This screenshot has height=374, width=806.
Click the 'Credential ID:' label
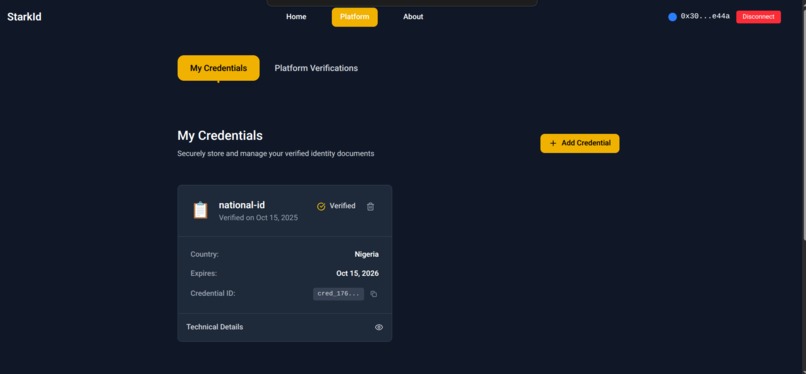pyautogui.click(x=213, y=293)
